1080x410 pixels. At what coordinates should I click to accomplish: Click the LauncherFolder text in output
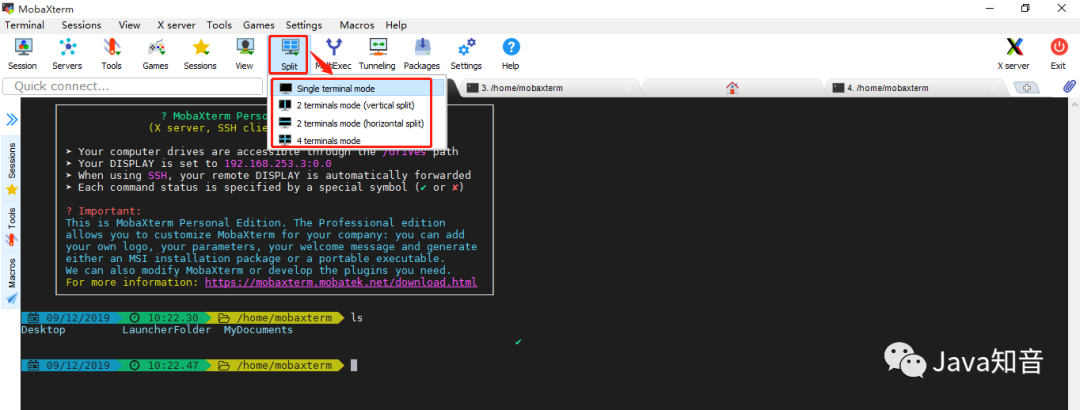coord(167,330)
